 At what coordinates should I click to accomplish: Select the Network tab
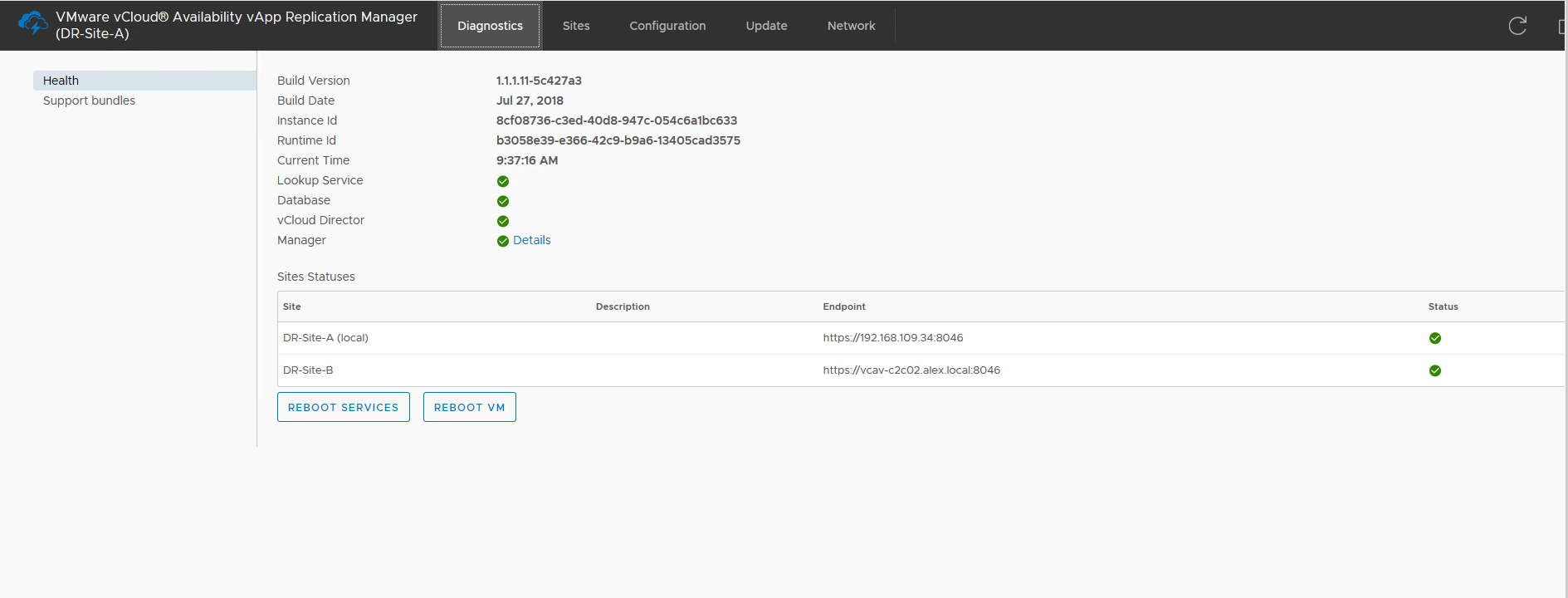pos(851,26)
